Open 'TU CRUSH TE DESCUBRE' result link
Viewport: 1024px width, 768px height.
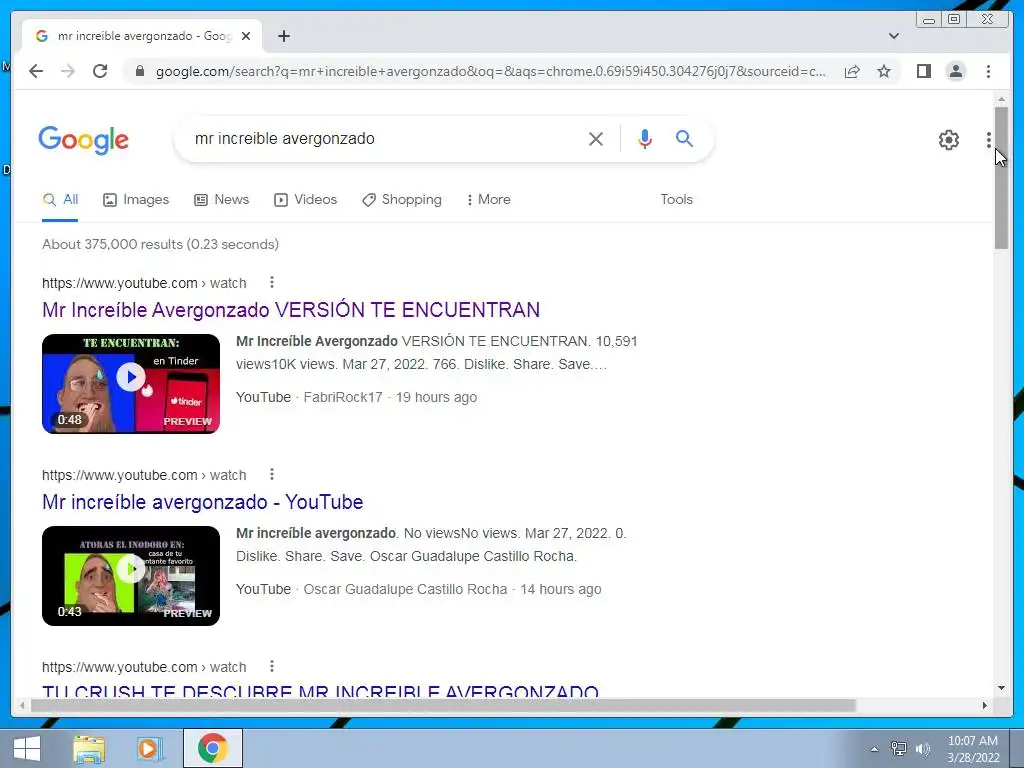coord(320,690)
